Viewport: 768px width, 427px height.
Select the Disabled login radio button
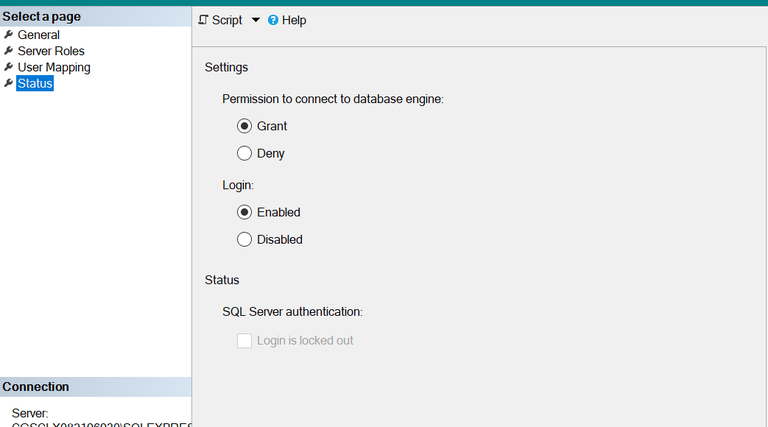[x=244, y=239]
